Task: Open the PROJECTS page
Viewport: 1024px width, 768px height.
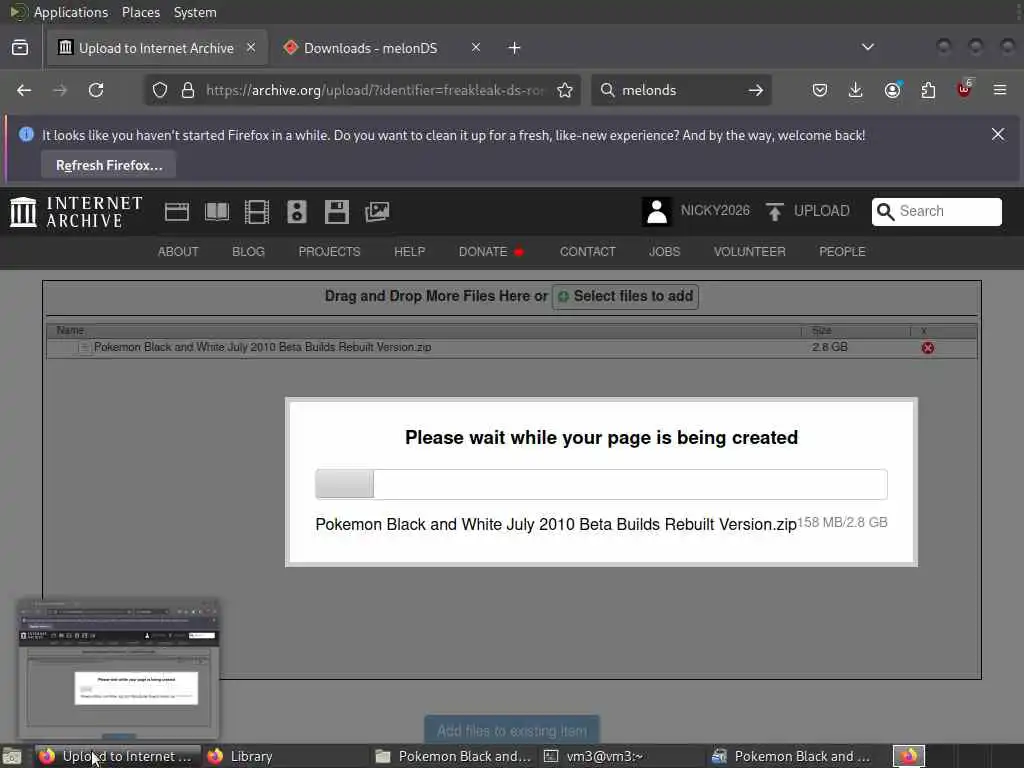Action: [x=329, y=251]
